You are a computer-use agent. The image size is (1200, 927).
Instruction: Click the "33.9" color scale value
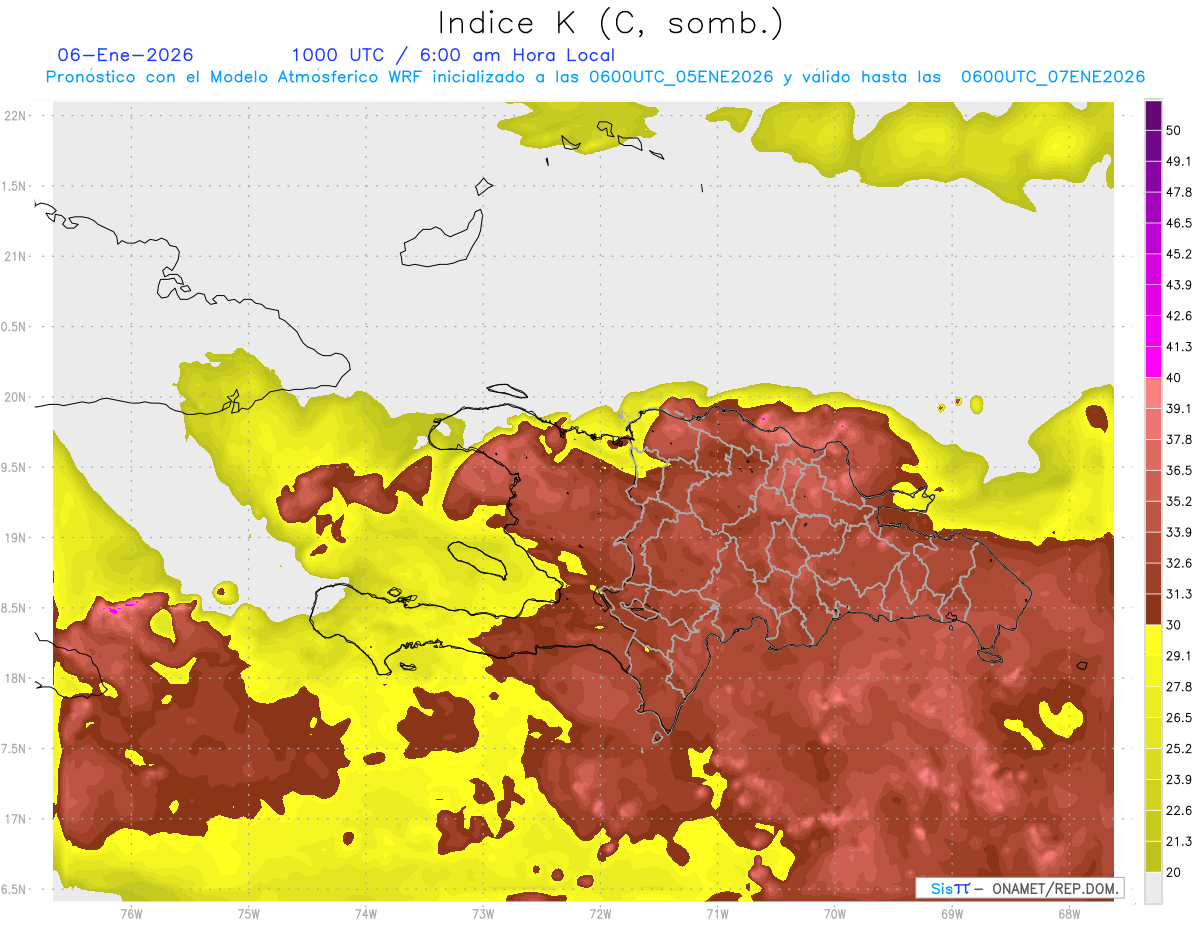point(1179,532)
